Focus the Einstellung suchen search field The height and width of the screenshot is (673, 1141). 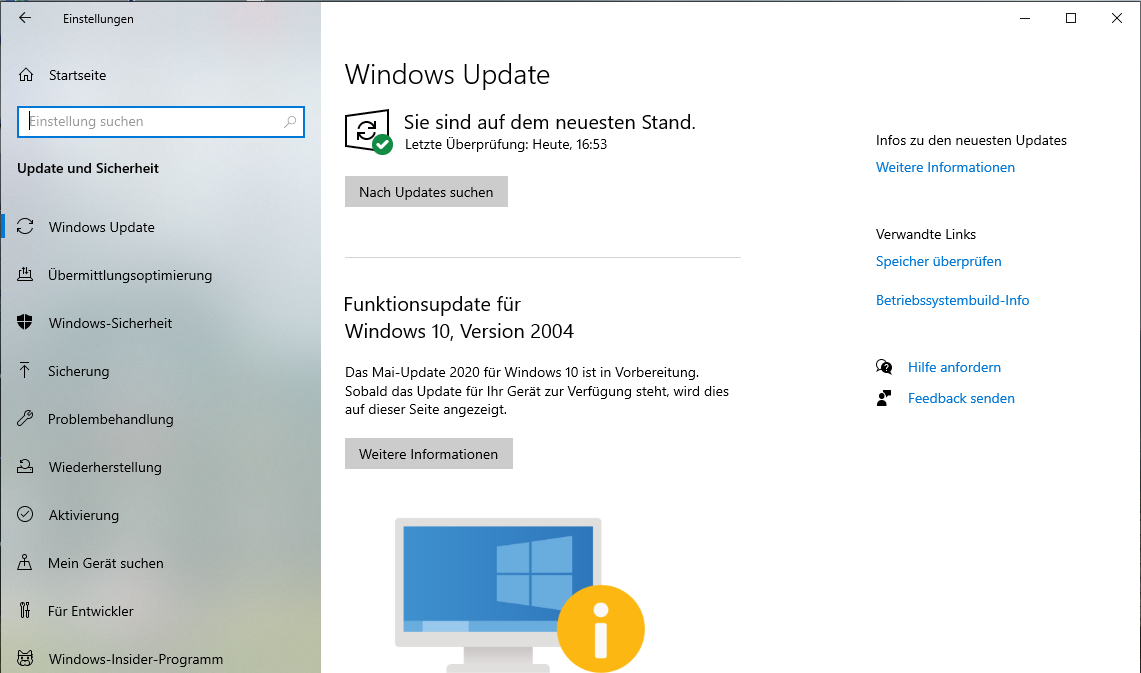coord(161,122)
